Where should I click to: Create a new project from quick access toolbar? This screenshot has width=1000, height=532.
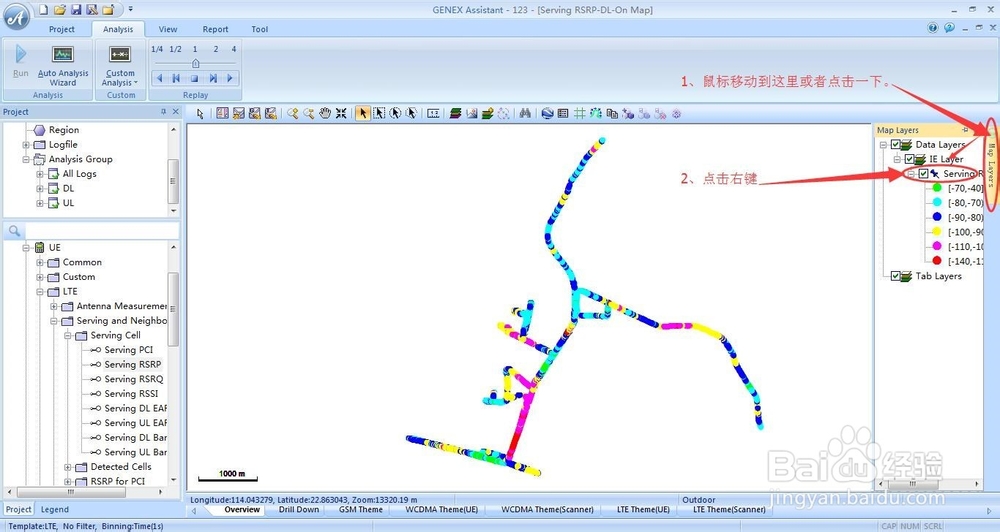click(x=43, y=10)
